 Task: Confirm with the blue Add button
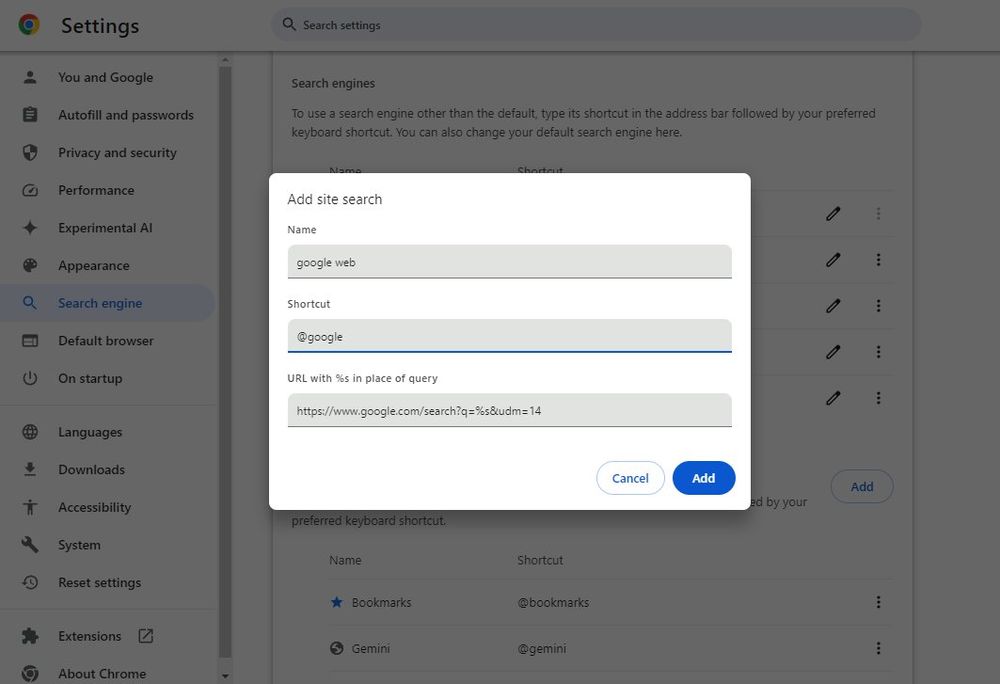click(703, 478)
